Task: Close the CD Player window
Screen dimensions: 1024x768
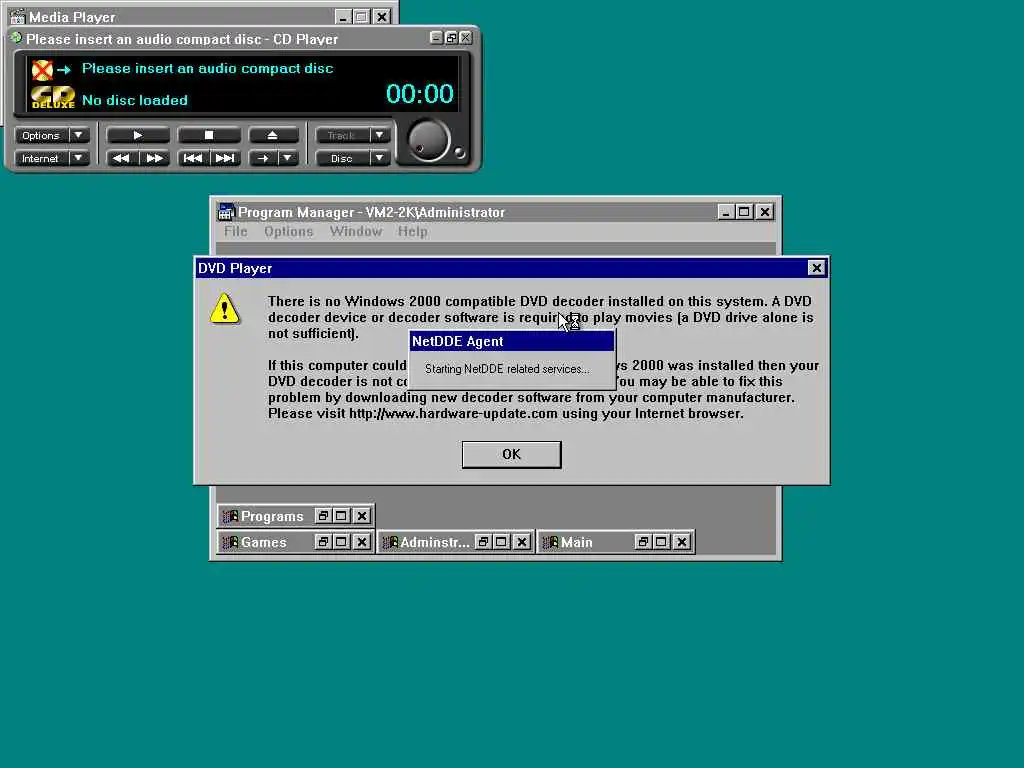Action: point(466,38)
